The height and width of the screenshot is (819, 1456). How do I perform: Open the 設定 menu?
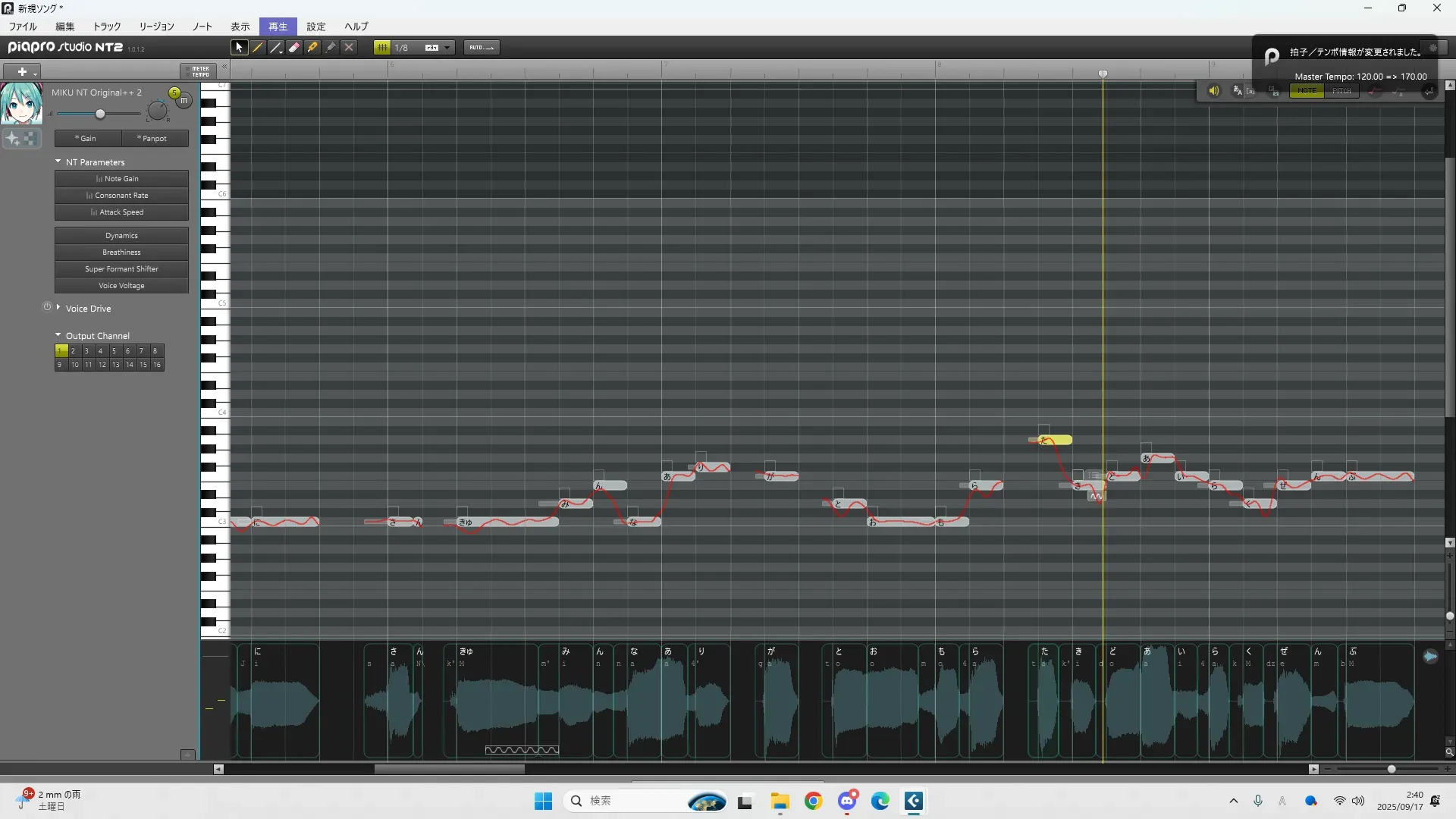(315, 27)
